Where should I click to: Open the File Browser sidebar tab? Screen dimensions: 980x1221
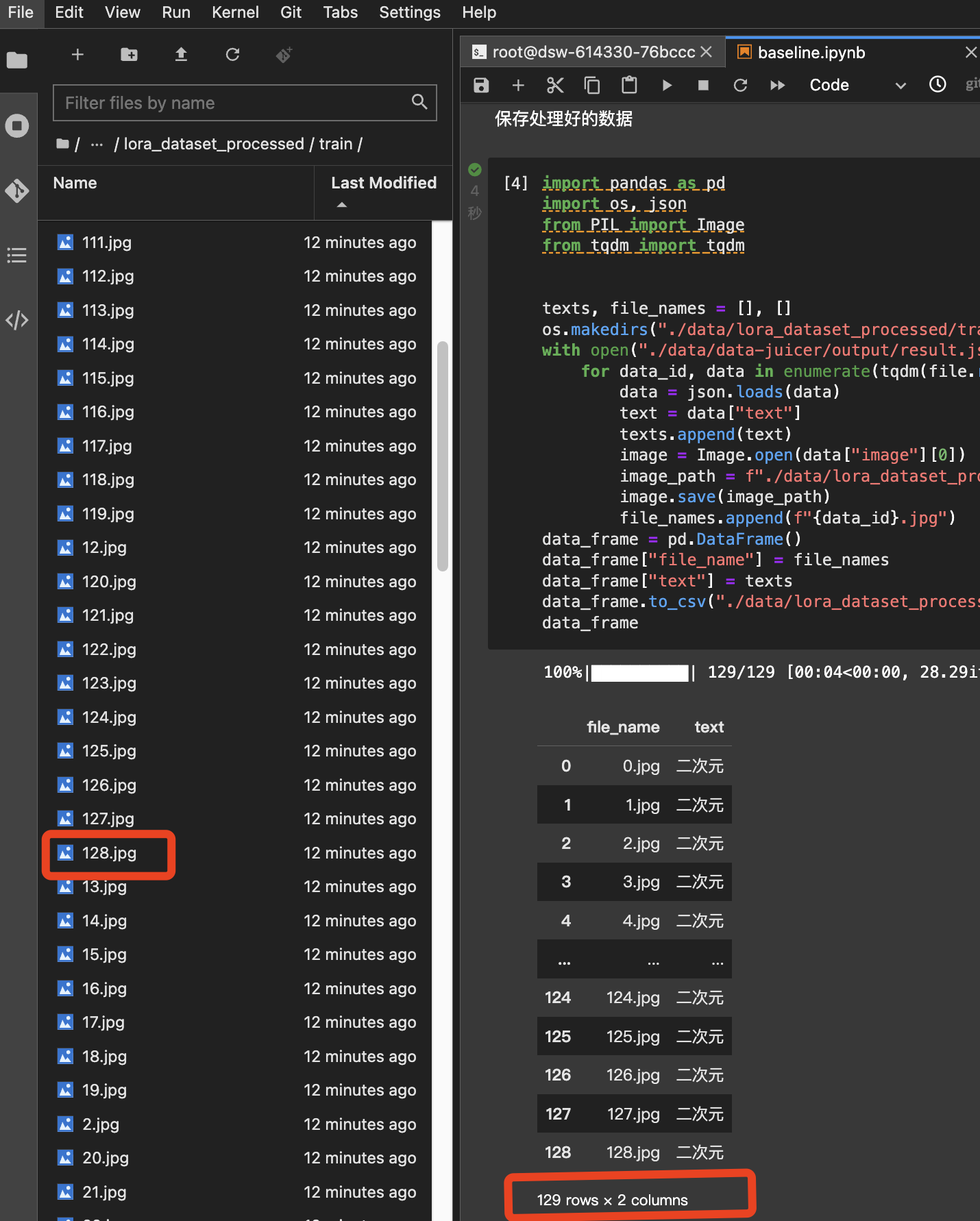(x=17, y=60)
